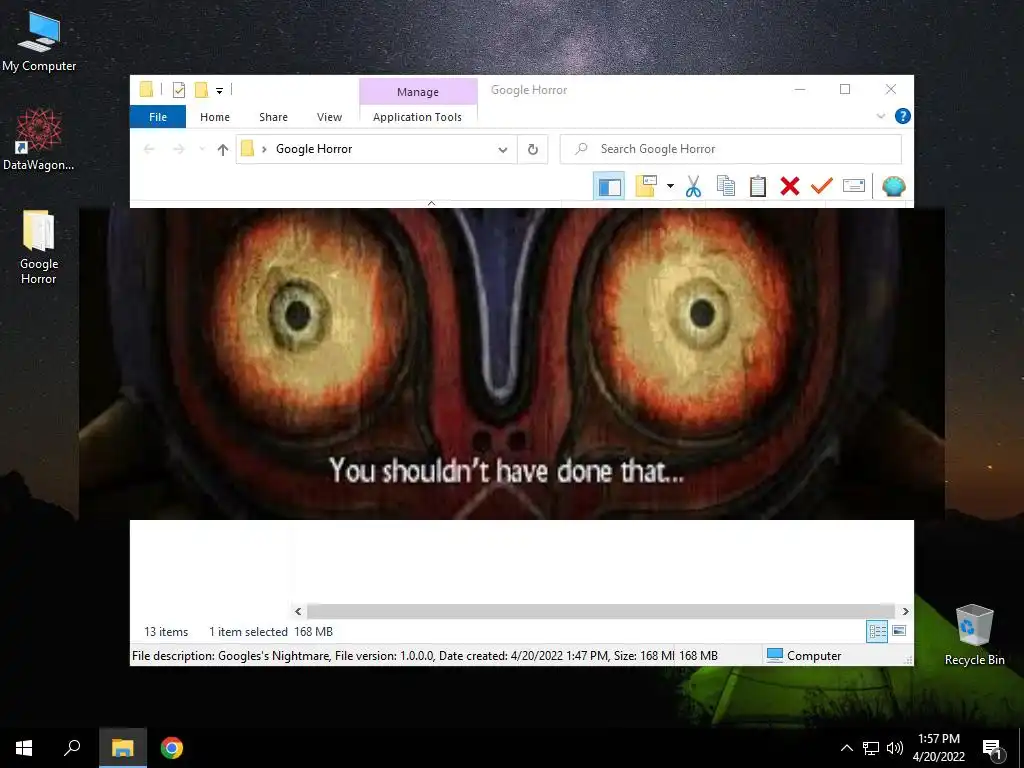Viewport: 1024px width, 768px height.
Task: Switch to the Share ribbon tab
Action: pyautogui.click(x=273, y=117)
